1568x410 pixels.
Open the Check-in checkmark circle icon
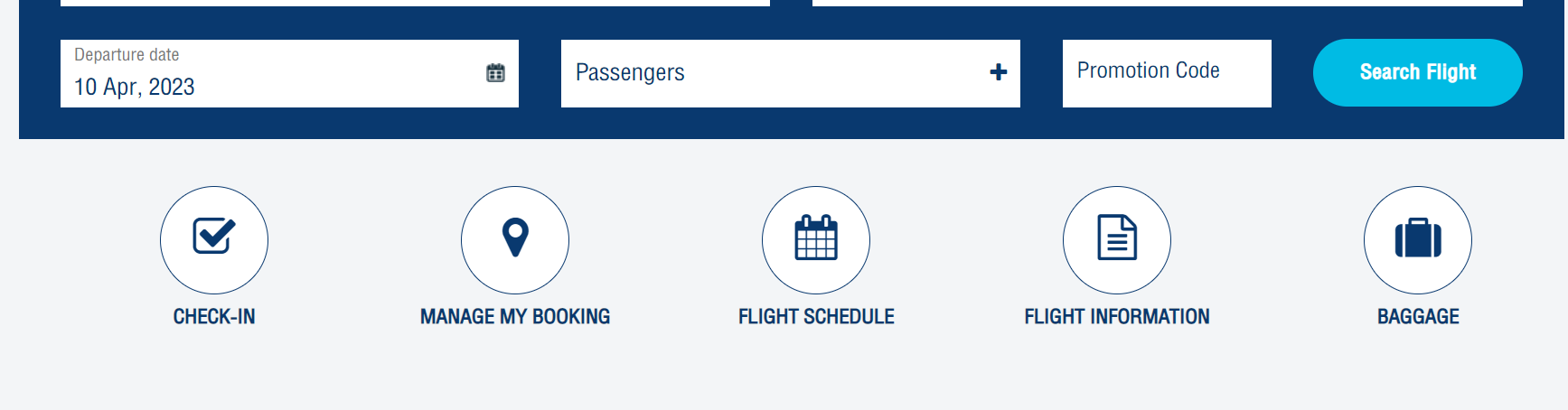tap(214, 240)
